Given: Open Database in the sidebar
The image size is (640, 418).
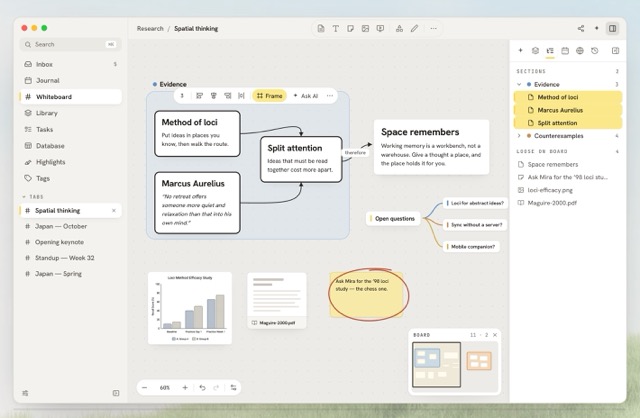Looking at the screenshot, I should pos(71,146).
